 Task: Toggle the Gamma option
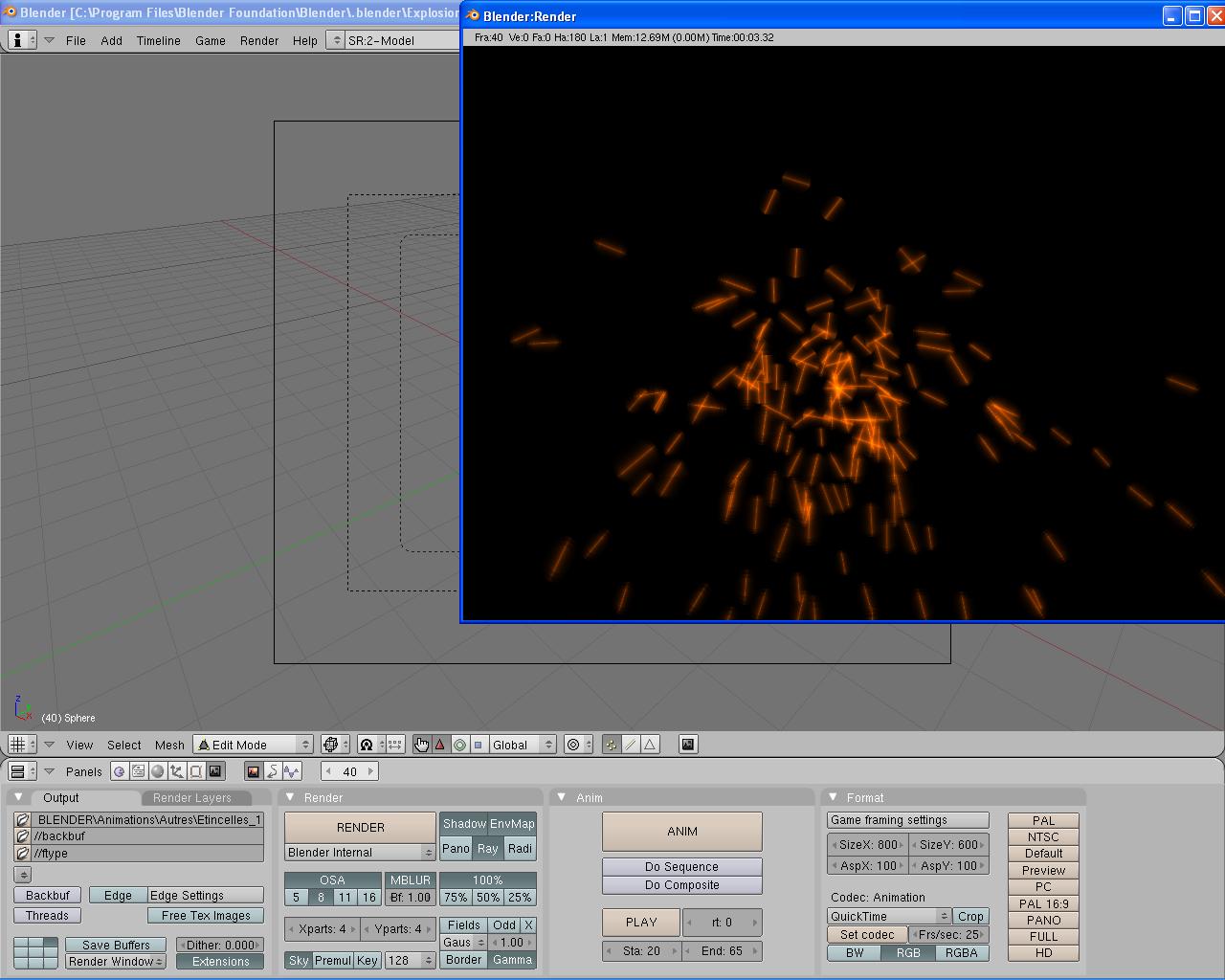click(512, 960)
